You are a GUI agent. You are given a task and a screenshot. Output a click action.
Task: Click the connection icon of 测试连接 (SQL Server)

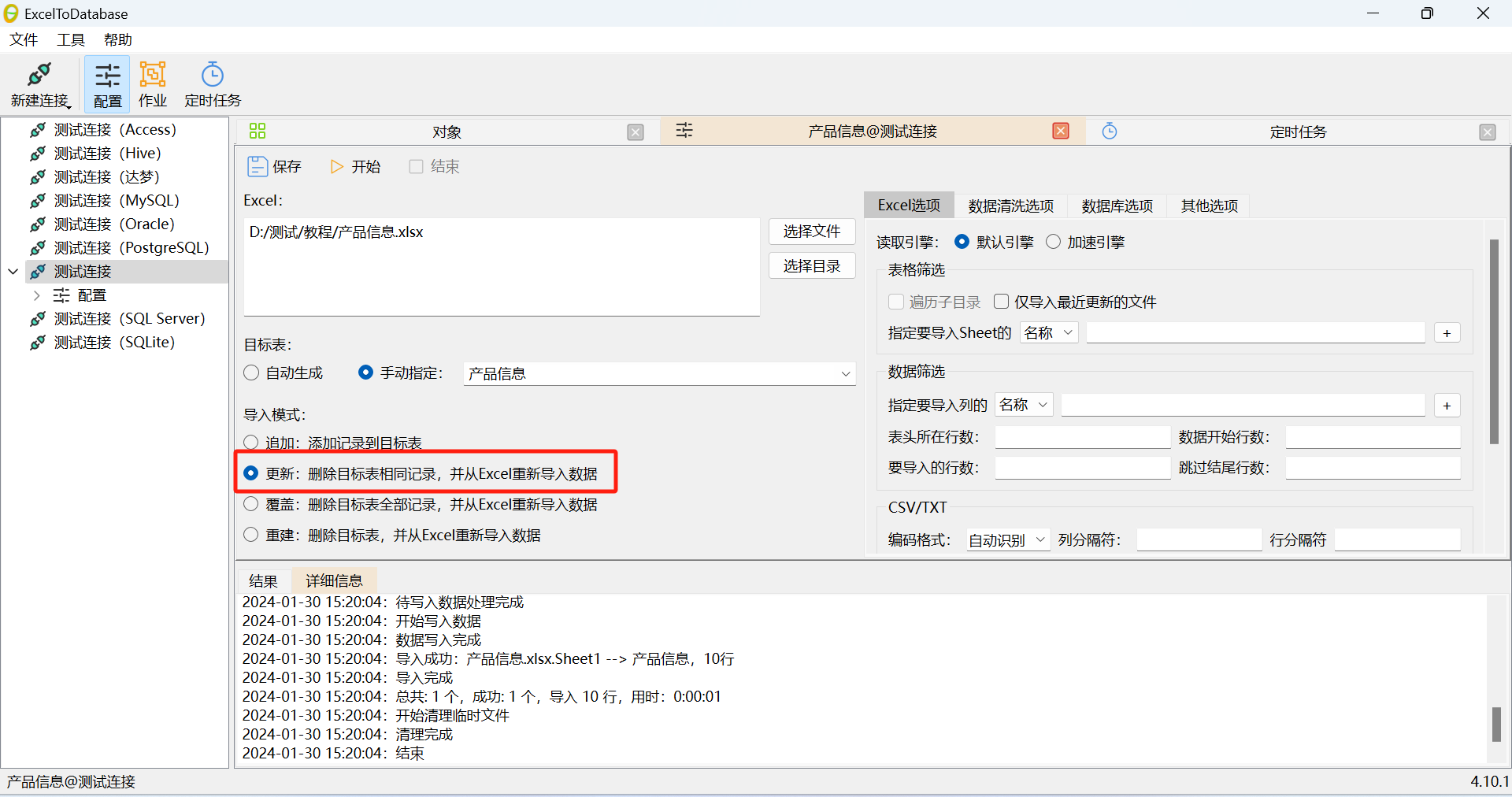pyautogui.click(x=38, y=319)
